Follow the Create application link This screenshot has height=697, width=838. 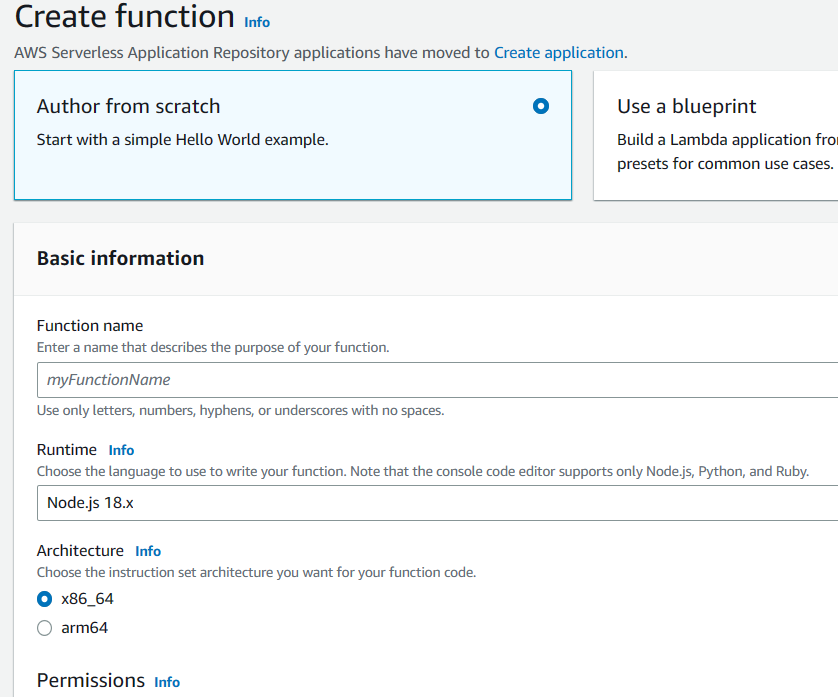pyautogui.click(x=558, y=53)
